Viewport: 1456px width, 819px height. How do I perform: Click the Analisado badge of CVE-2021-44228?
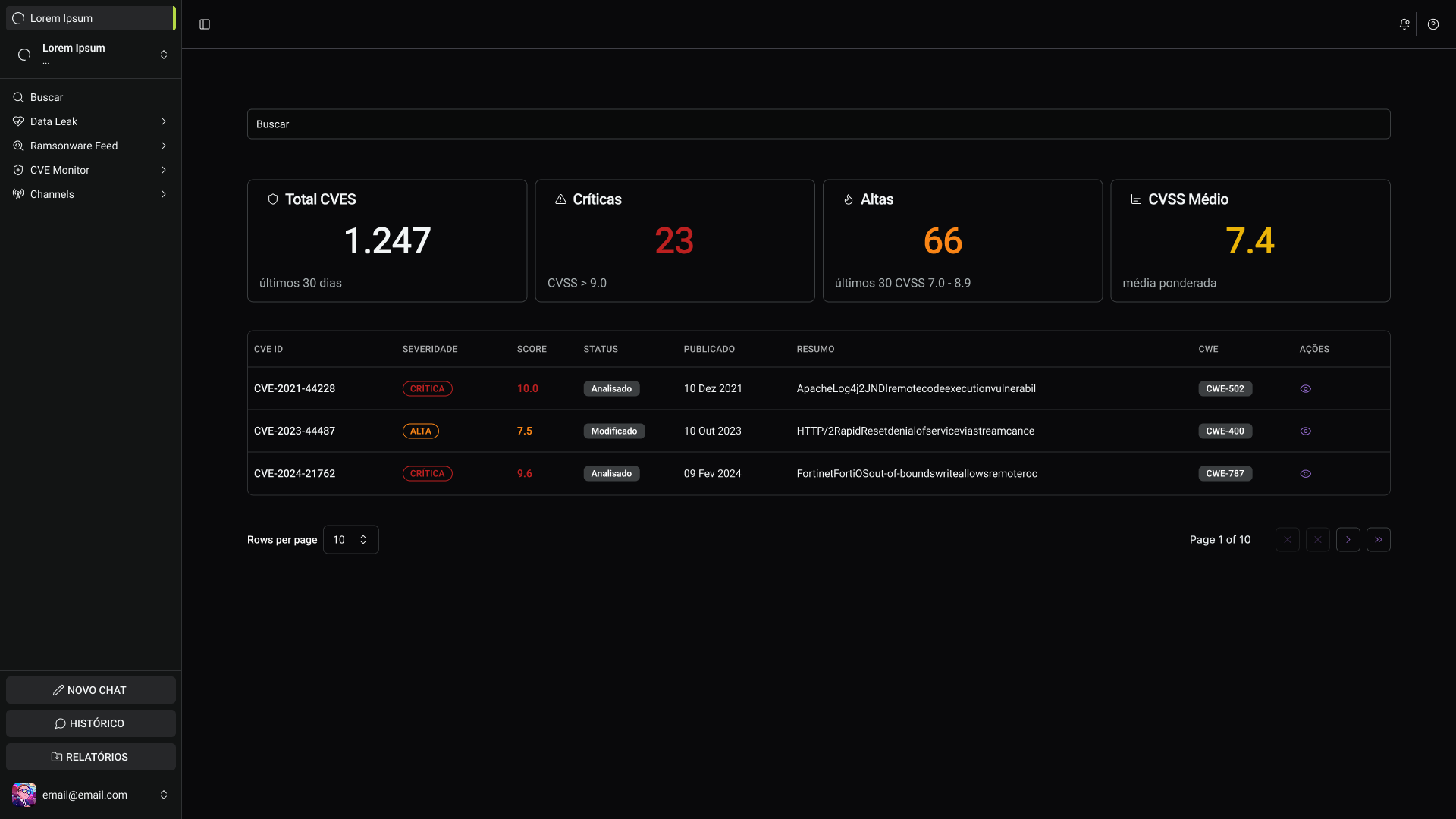[611, 388]
